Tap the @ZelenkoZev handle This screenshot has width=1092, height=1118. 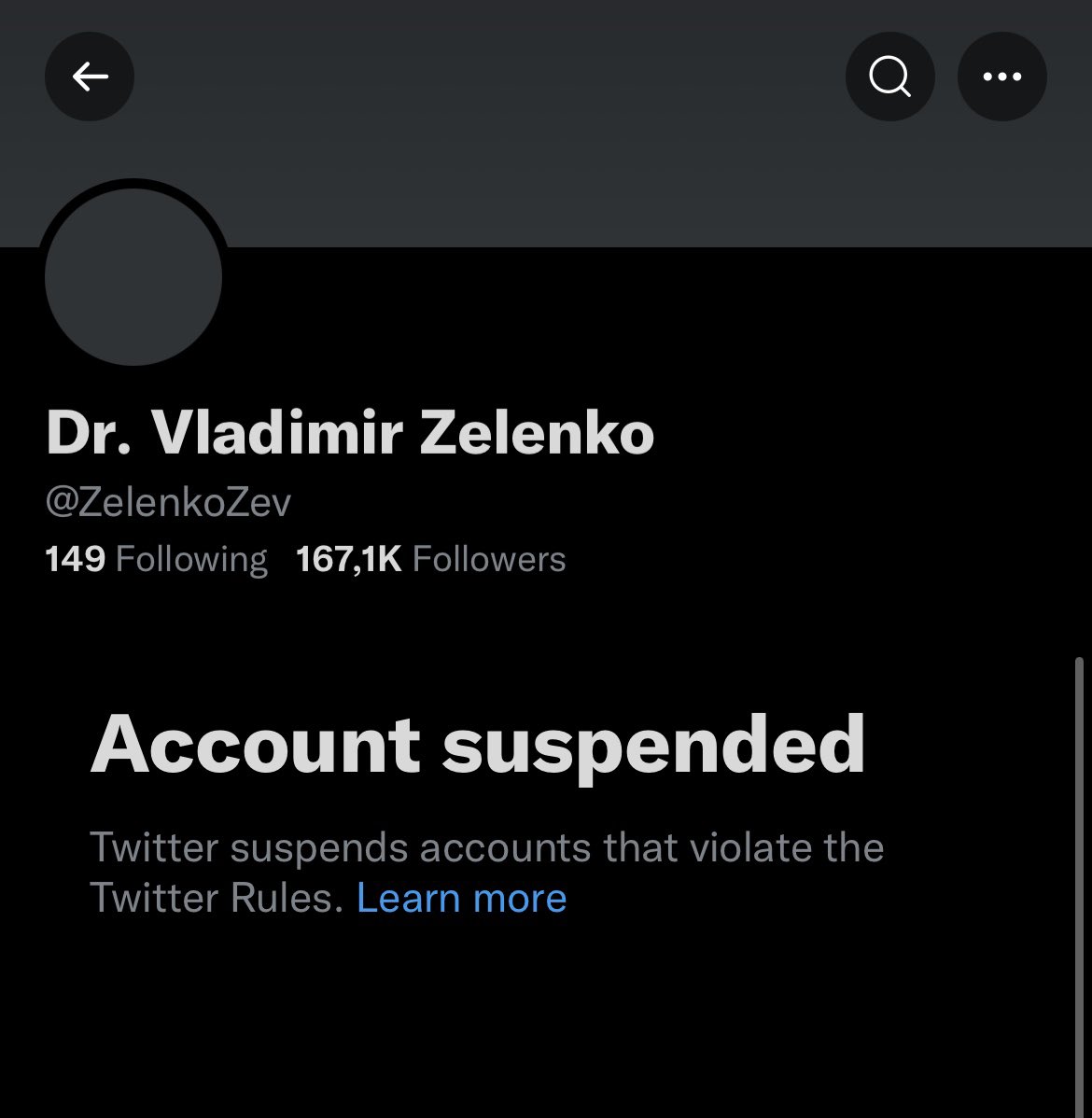[x=169, y=502]
